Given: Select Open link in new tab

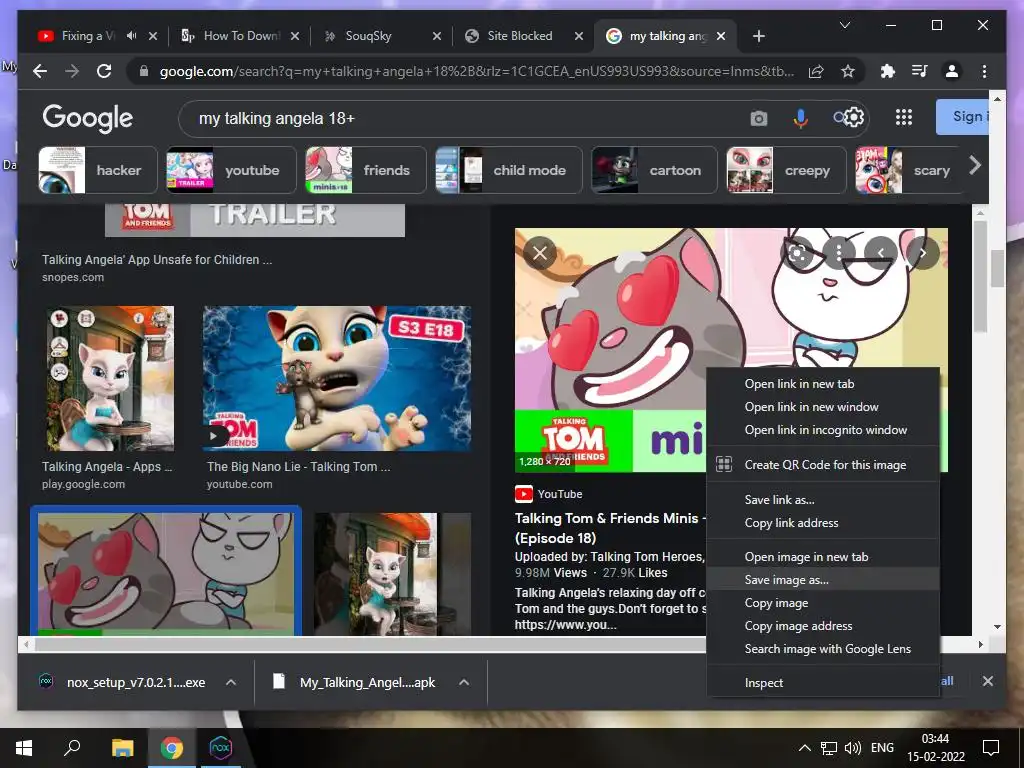Looking at the screenshot, I should (823, 384).
